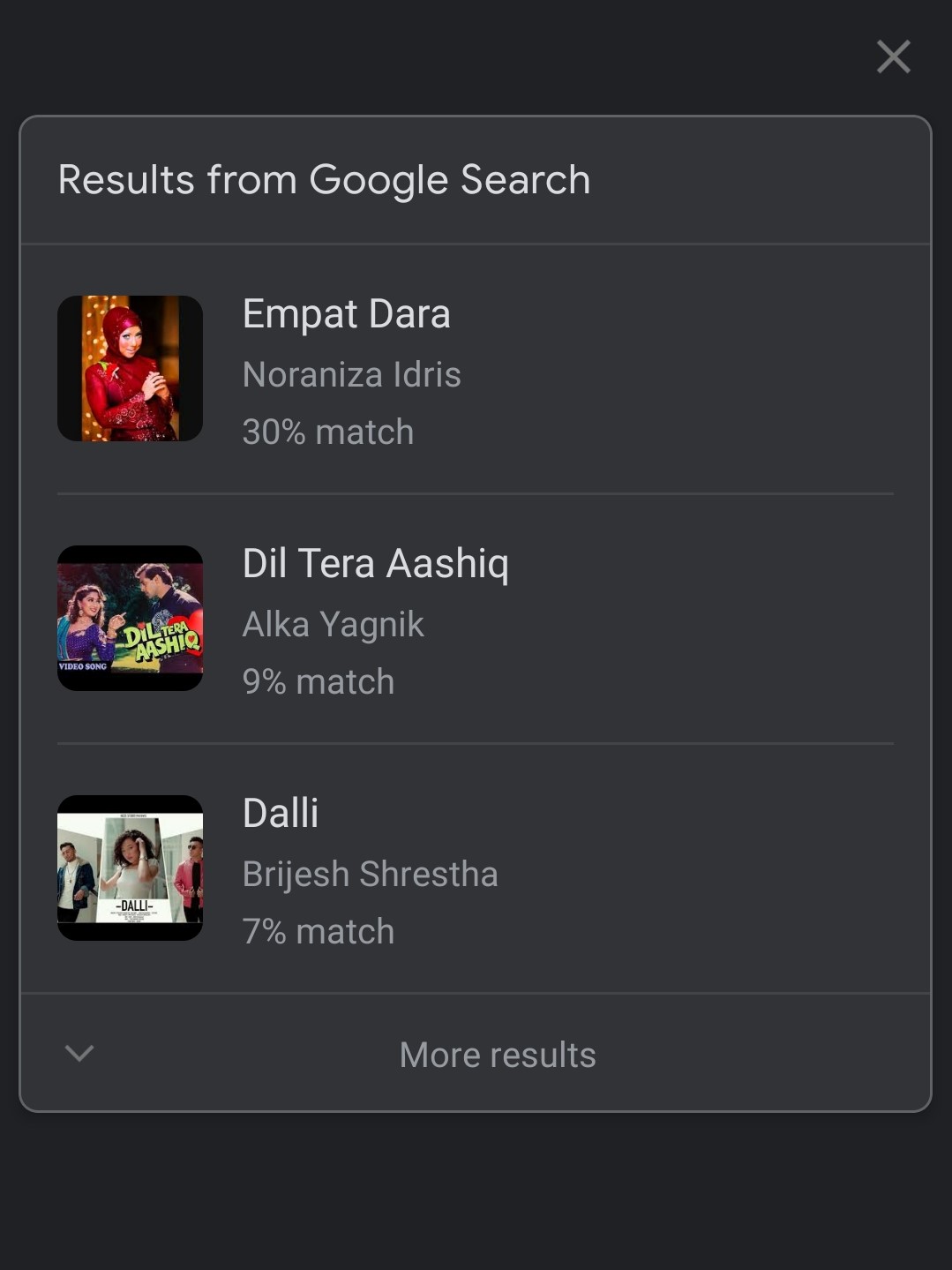Click the Results from Google Search heading

coord(324,180)
